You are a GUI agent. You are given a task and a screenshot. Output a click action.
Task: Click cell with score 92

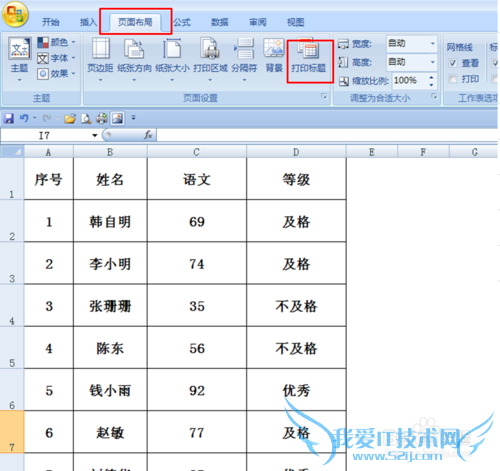[197, 390]
